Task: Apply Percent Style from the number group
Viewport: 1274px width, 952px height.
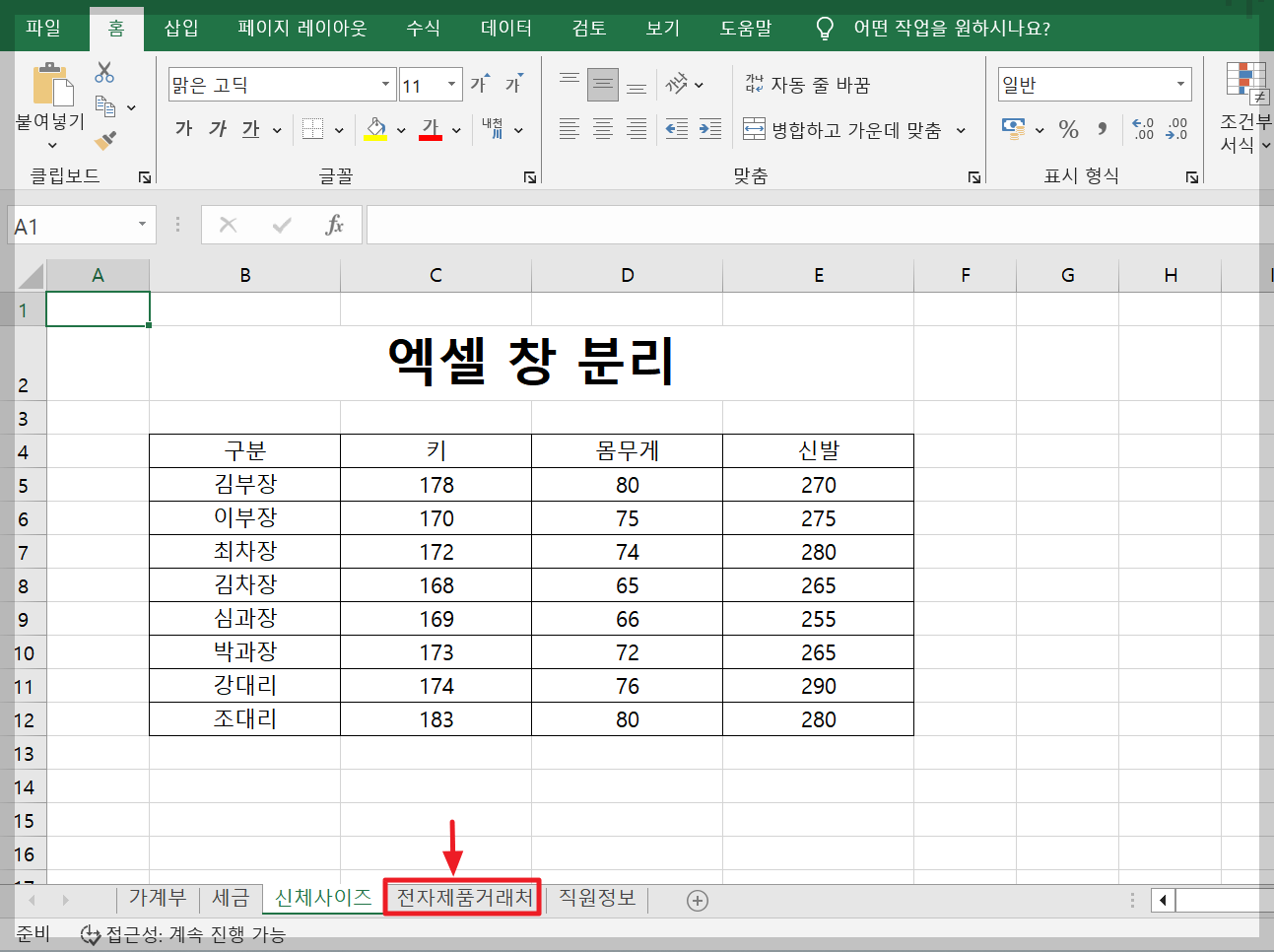Action: (x=1067, y=129)
